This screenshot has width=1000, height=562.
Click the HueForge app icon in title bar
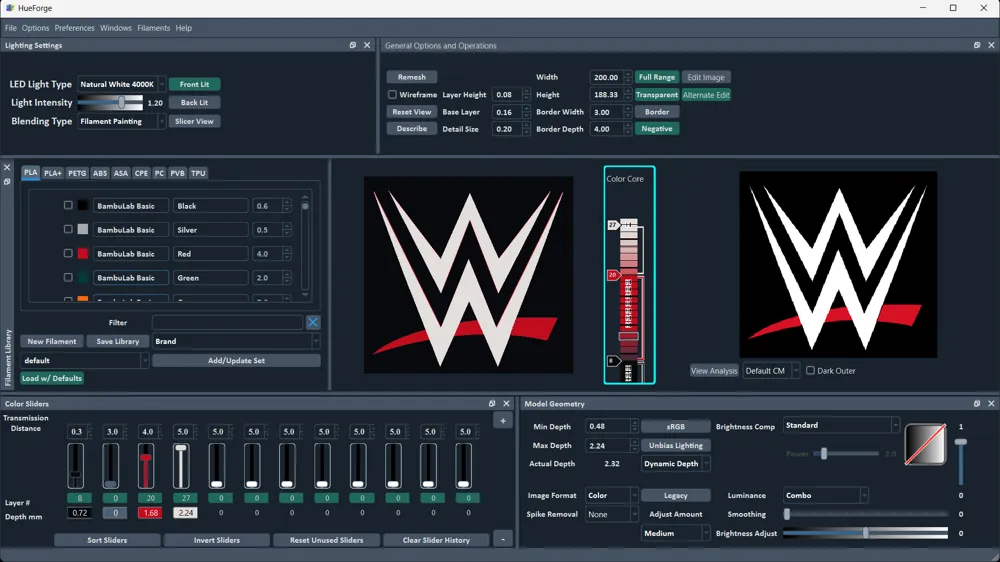[10, 8]
